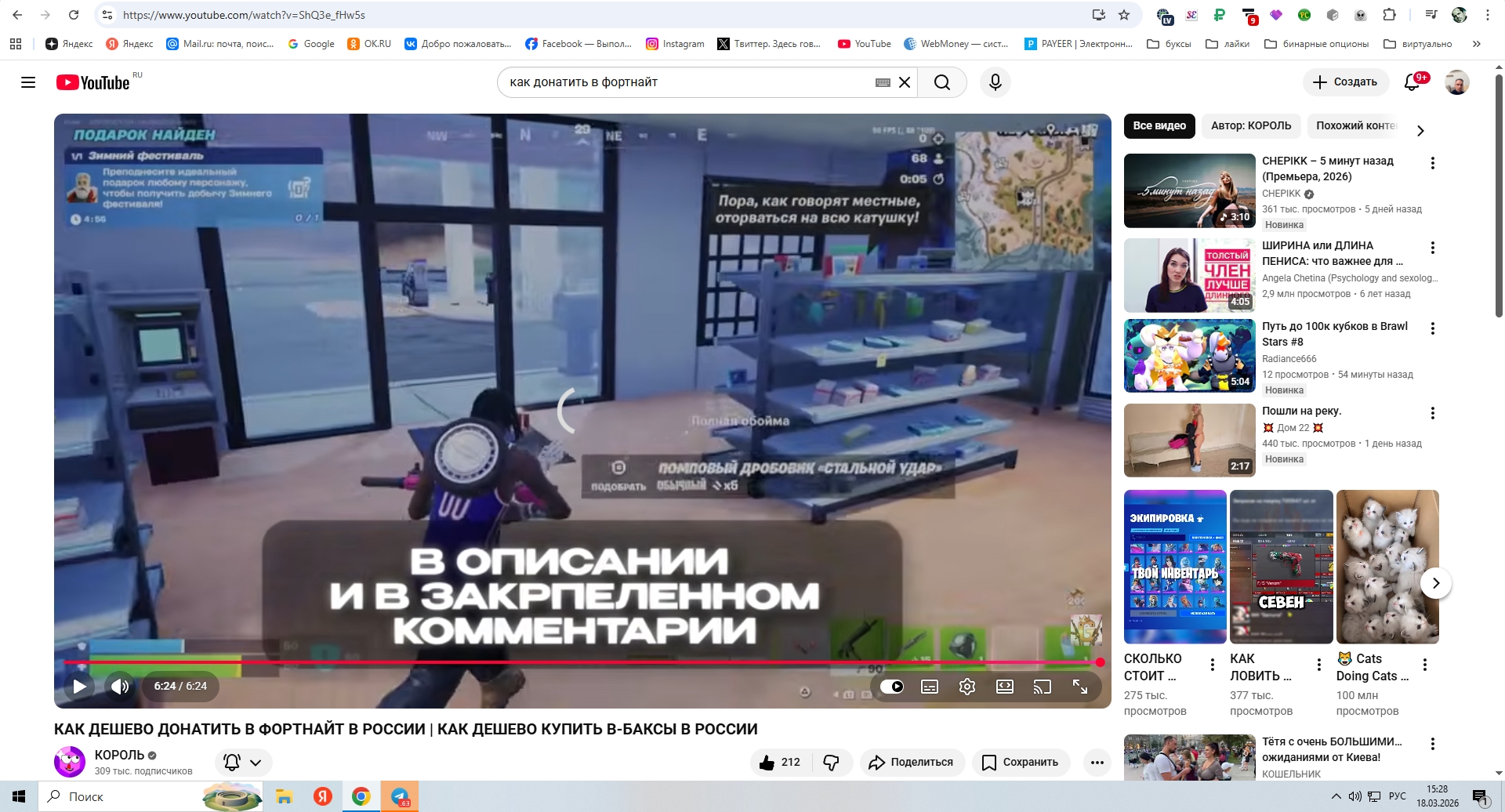Cast video to a device

(1043, 687)
